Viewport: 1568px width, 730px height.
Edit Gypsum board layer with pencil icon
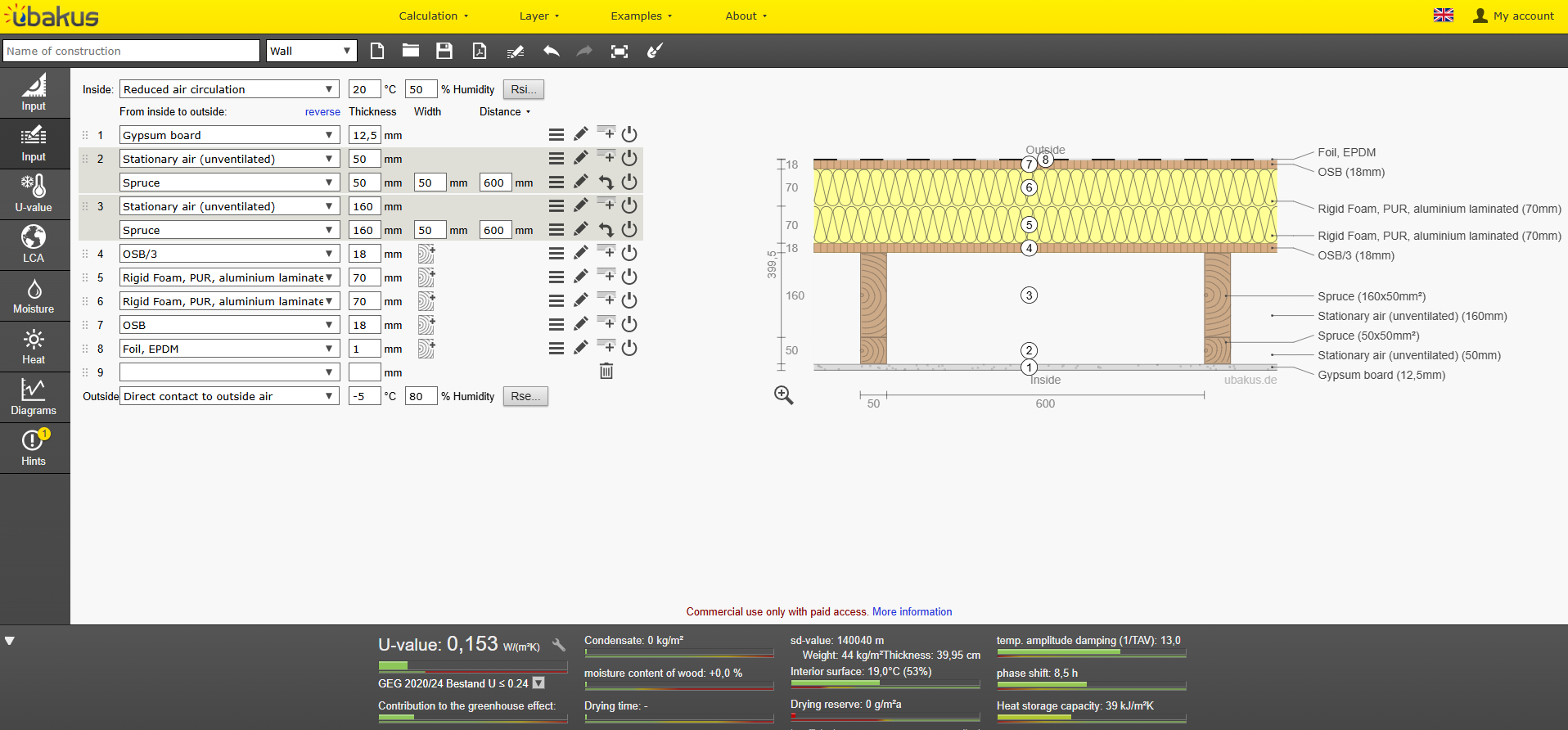point(581,134)
